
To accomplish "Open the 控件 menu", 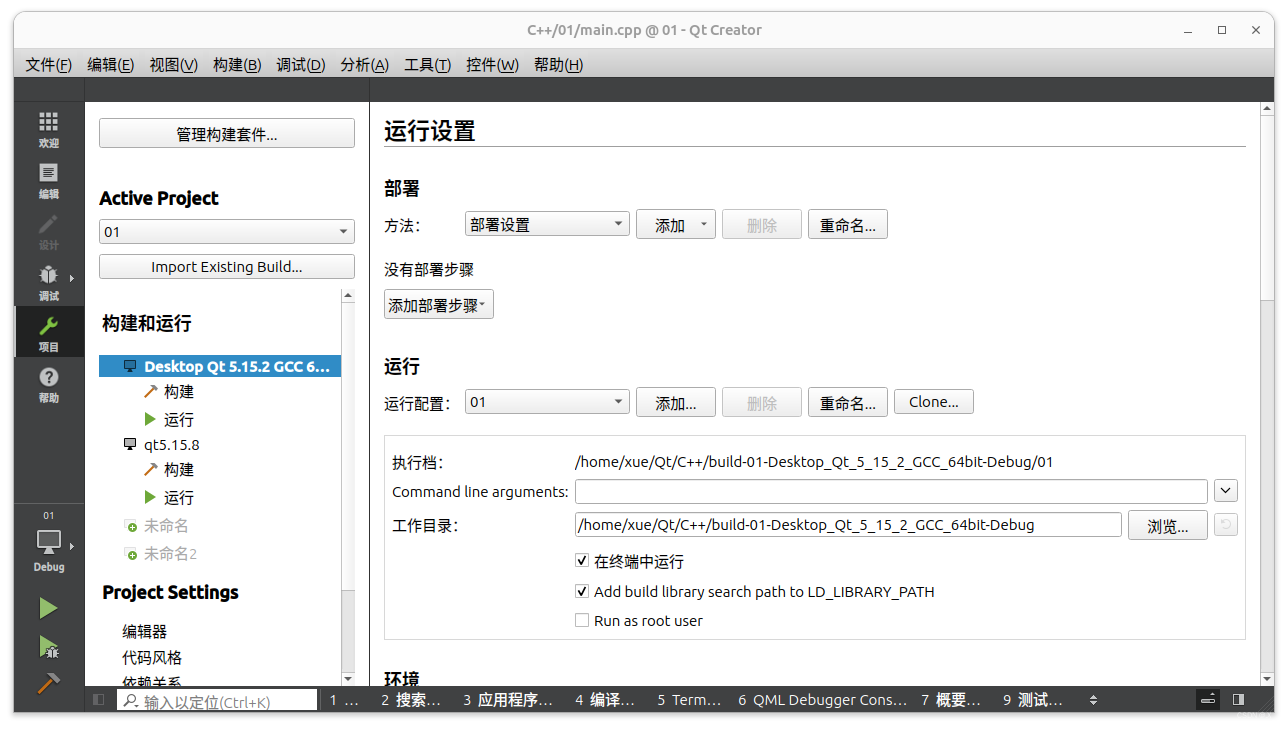I will click(492, 65).
